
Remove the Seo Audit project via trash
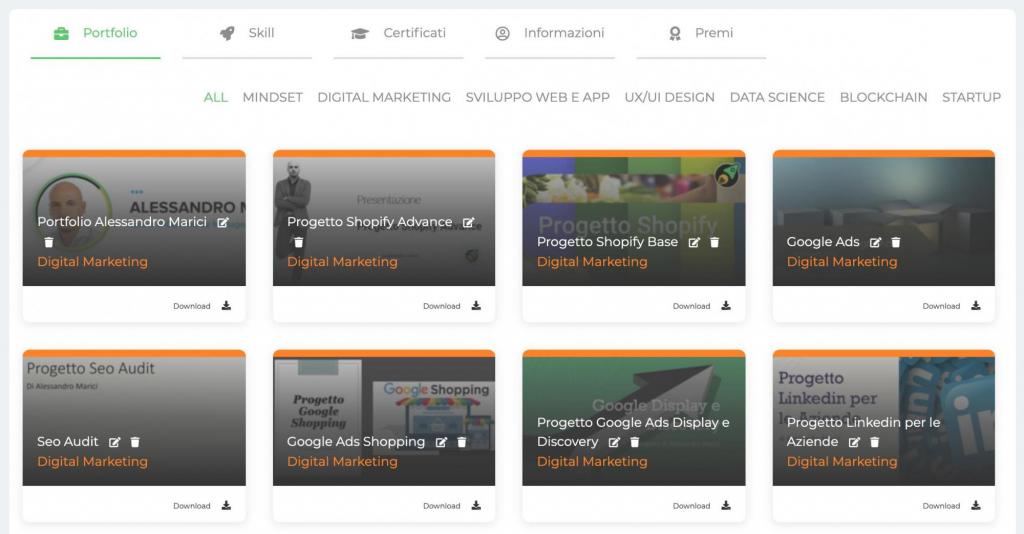pos(135,442)
